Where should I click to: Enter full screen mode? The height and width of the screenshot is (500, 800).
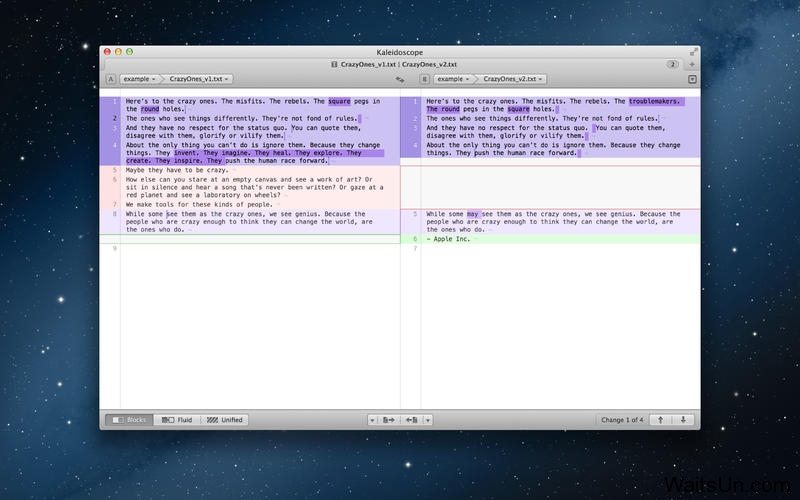693,50
